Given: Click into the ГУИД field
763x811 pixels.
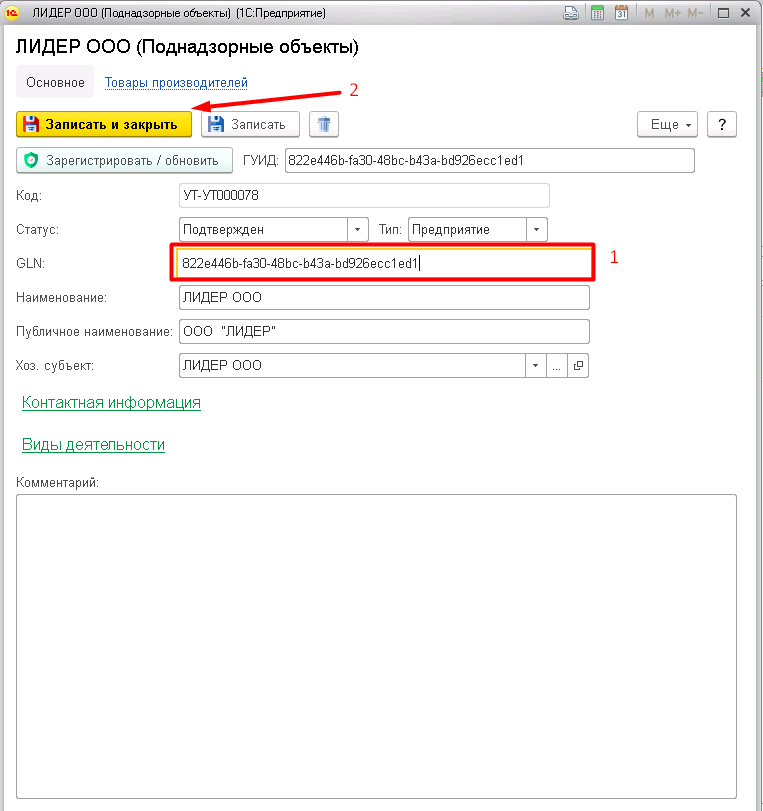Looking at the screenshot, I should (489, 160).
